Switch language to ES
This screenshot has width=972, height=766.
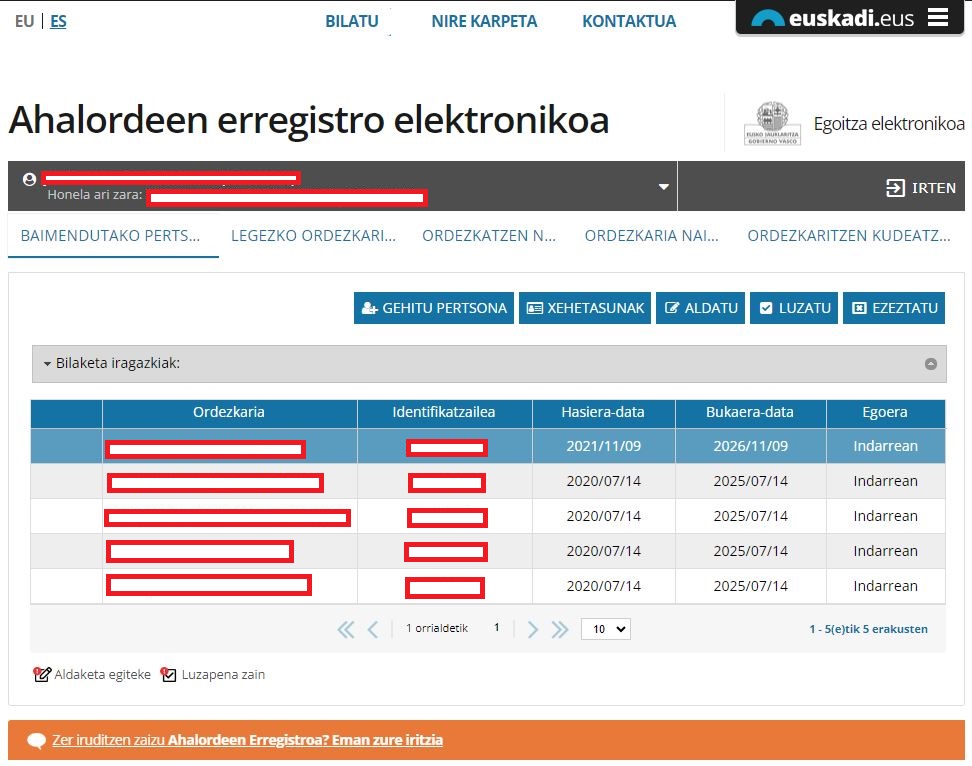coord(58,21)
